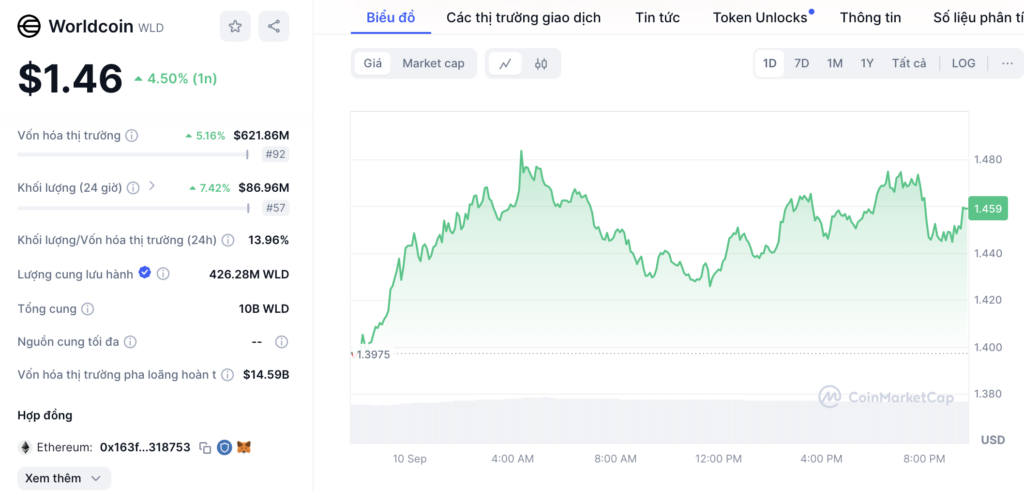Click the 24h volume rank progress bar
Viewport: 1024px width, 492px height.
[x=133, y=208]
